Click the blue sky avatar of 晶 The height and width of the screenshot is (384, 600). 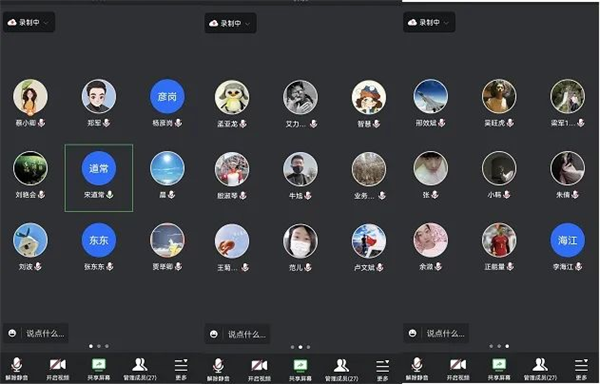(167, 168)
